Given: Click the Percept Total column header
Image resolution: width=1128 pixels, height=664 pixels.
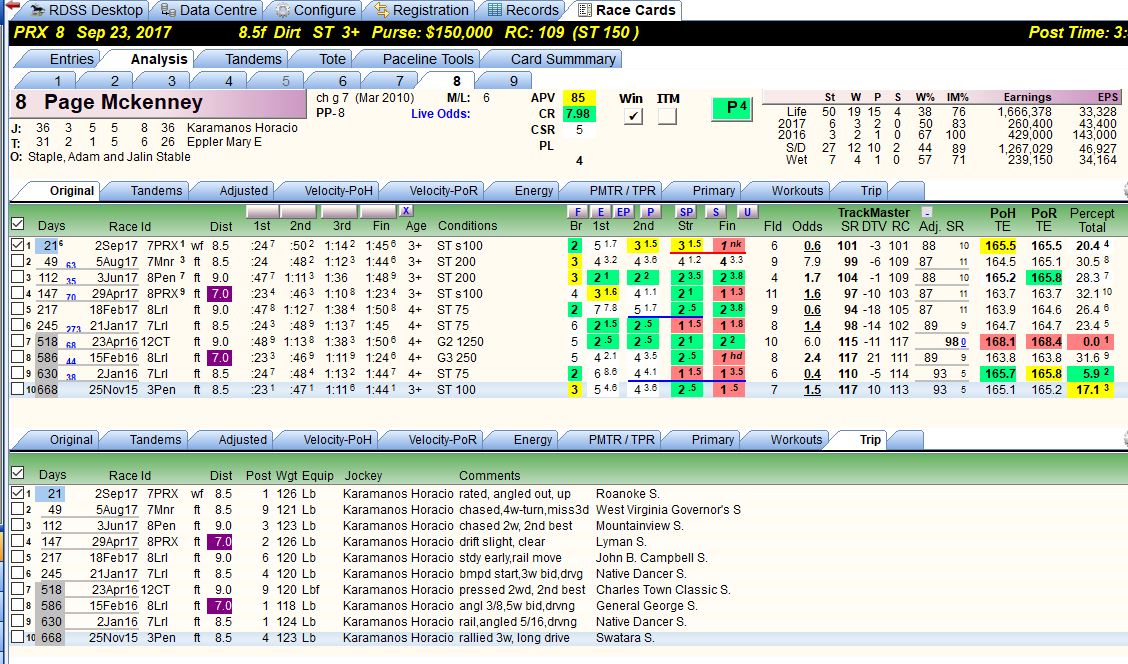Looking at the screenshot, I should 1091,219.
